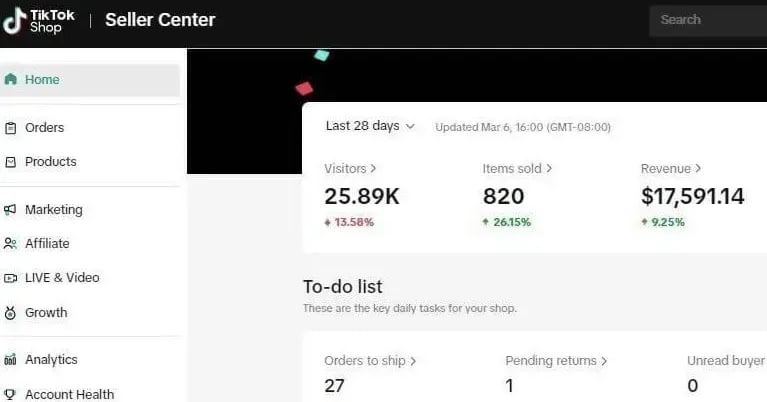Expand the Revenue details chevron
This screenshot has height=402, width=767.
coord(698,168)
